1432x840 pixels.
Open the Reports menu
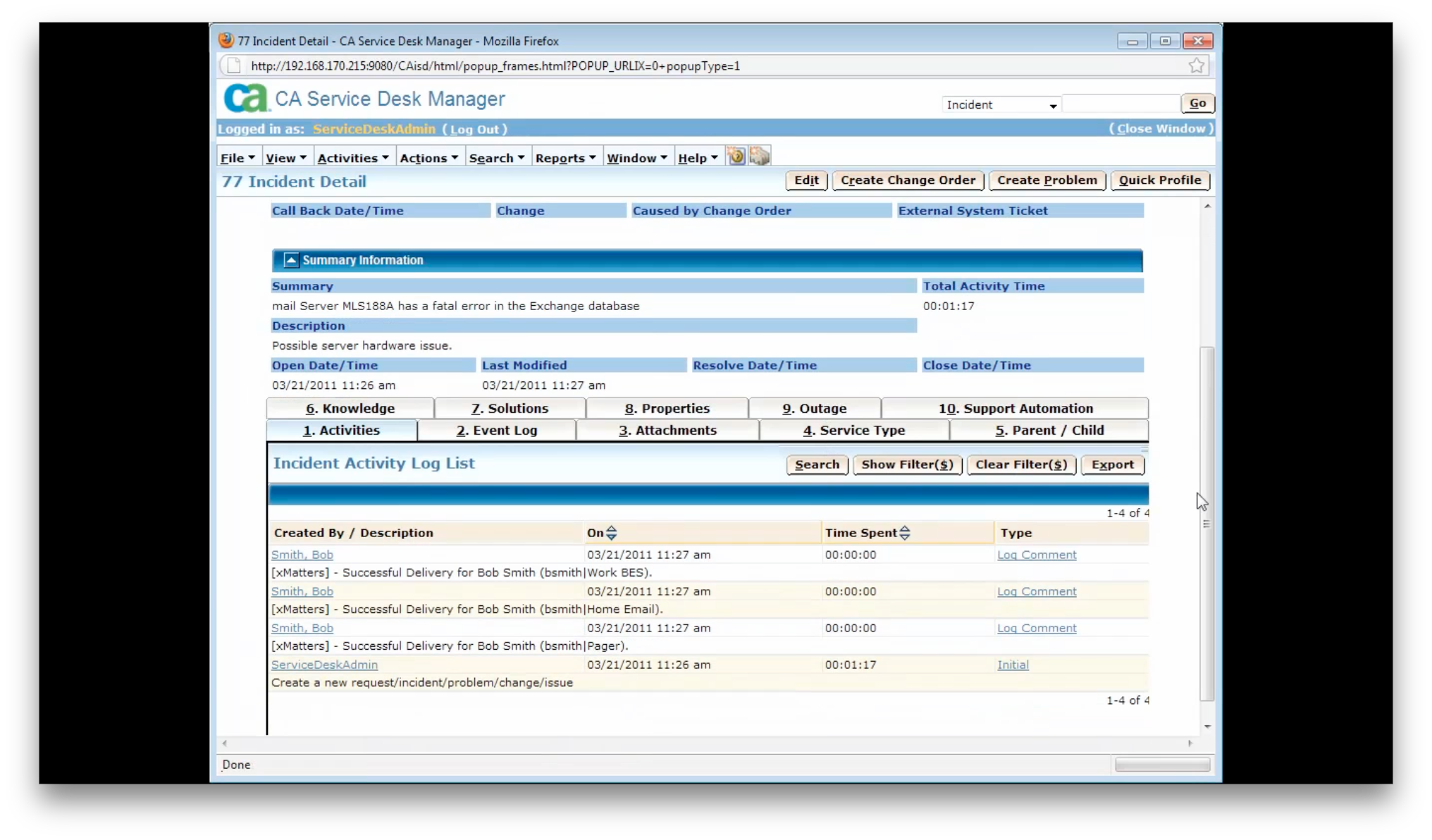(566, 158)
